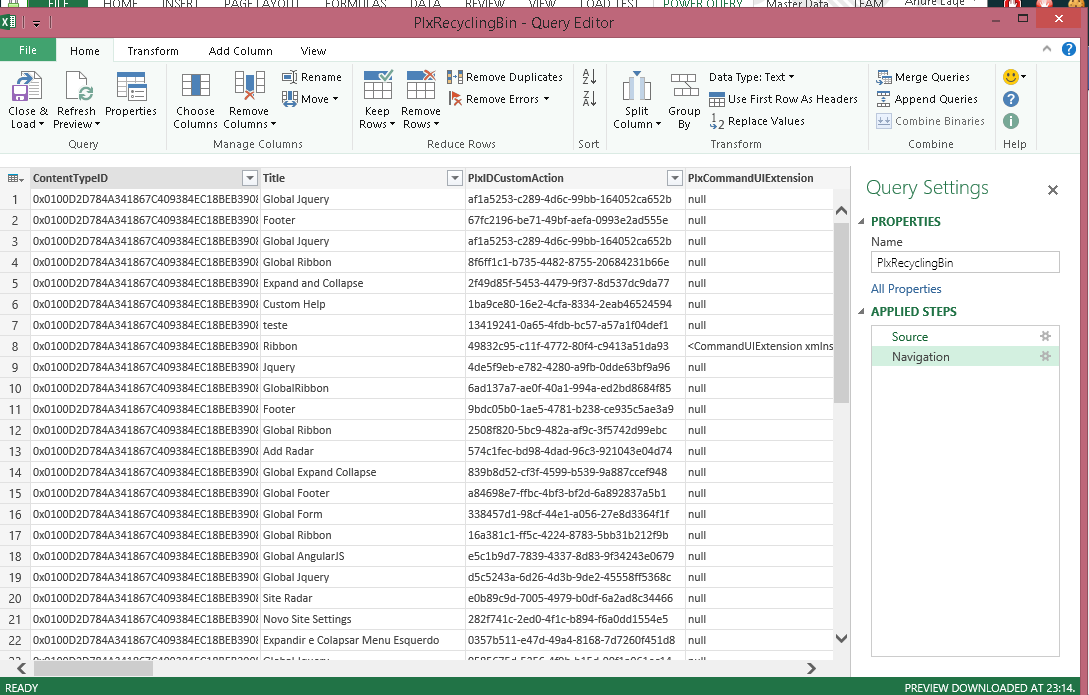
Task: Click the Choose Columns icon
Action: (195, 86)
